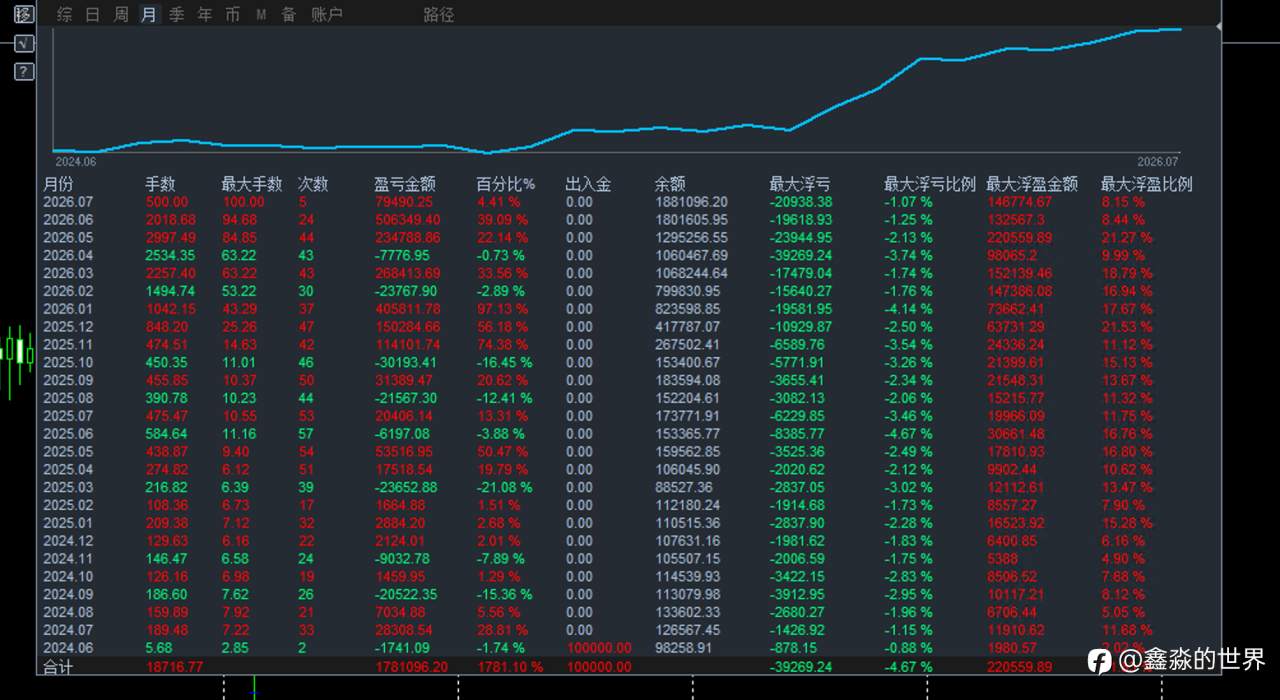Click the 合计 totals row
The width and height of the screenshot is (1280, 700).
pyautogui.click(x=620, y=666)
